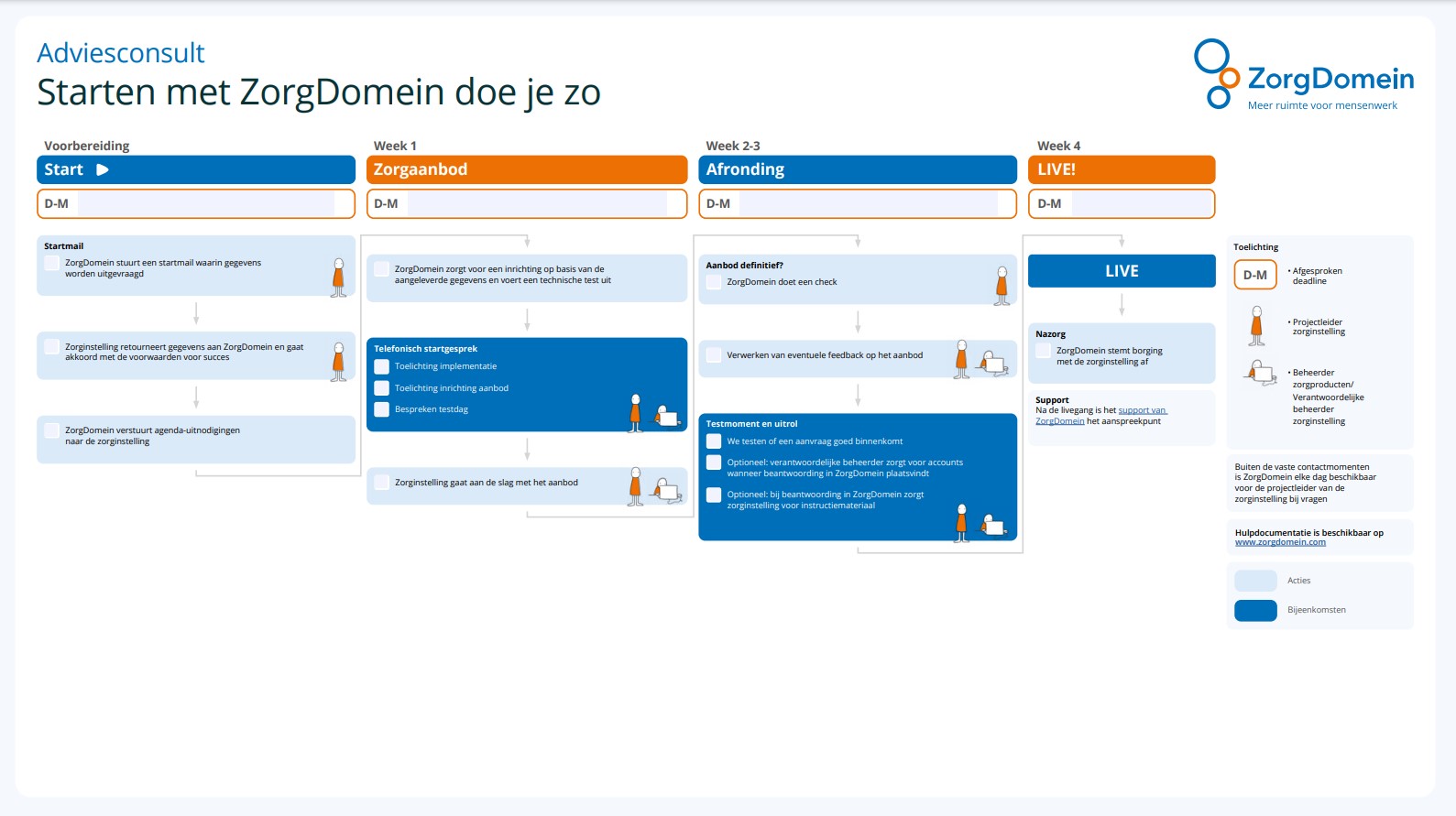
Task: Check 'ZorgDomein stuurt een startmail' box
Action: tap(52, 263)
